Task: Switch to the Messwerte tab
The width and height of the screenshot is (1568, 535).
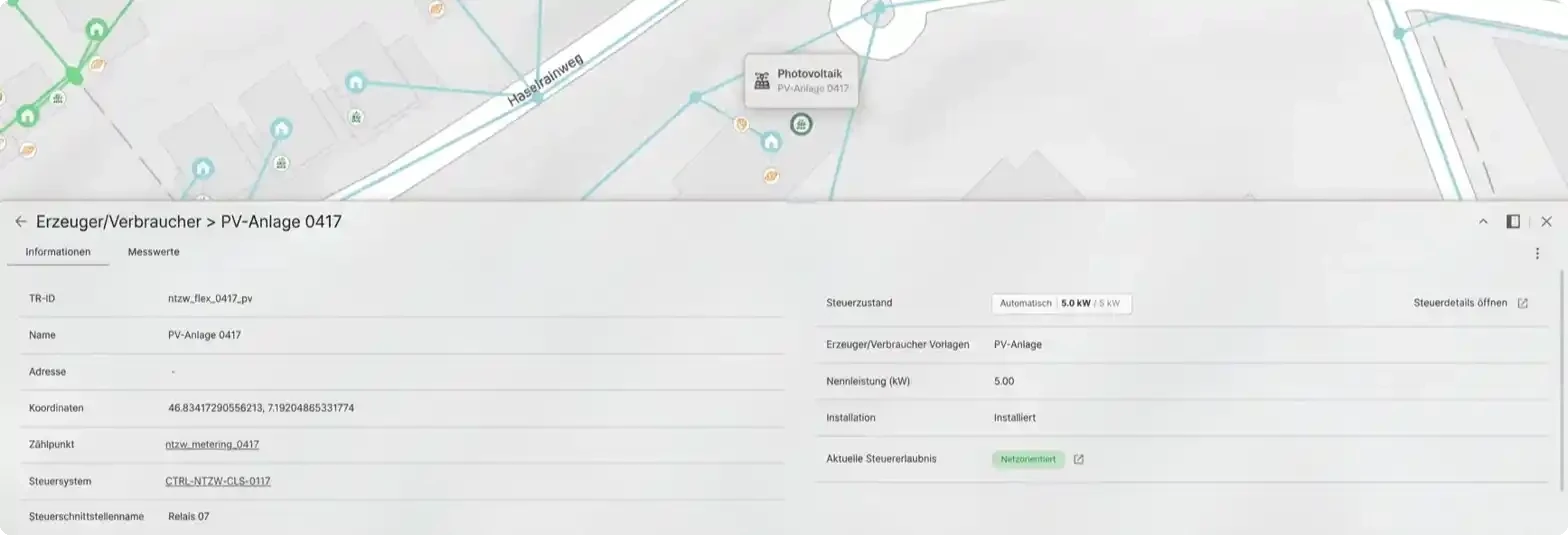Action: pos(154,252)
